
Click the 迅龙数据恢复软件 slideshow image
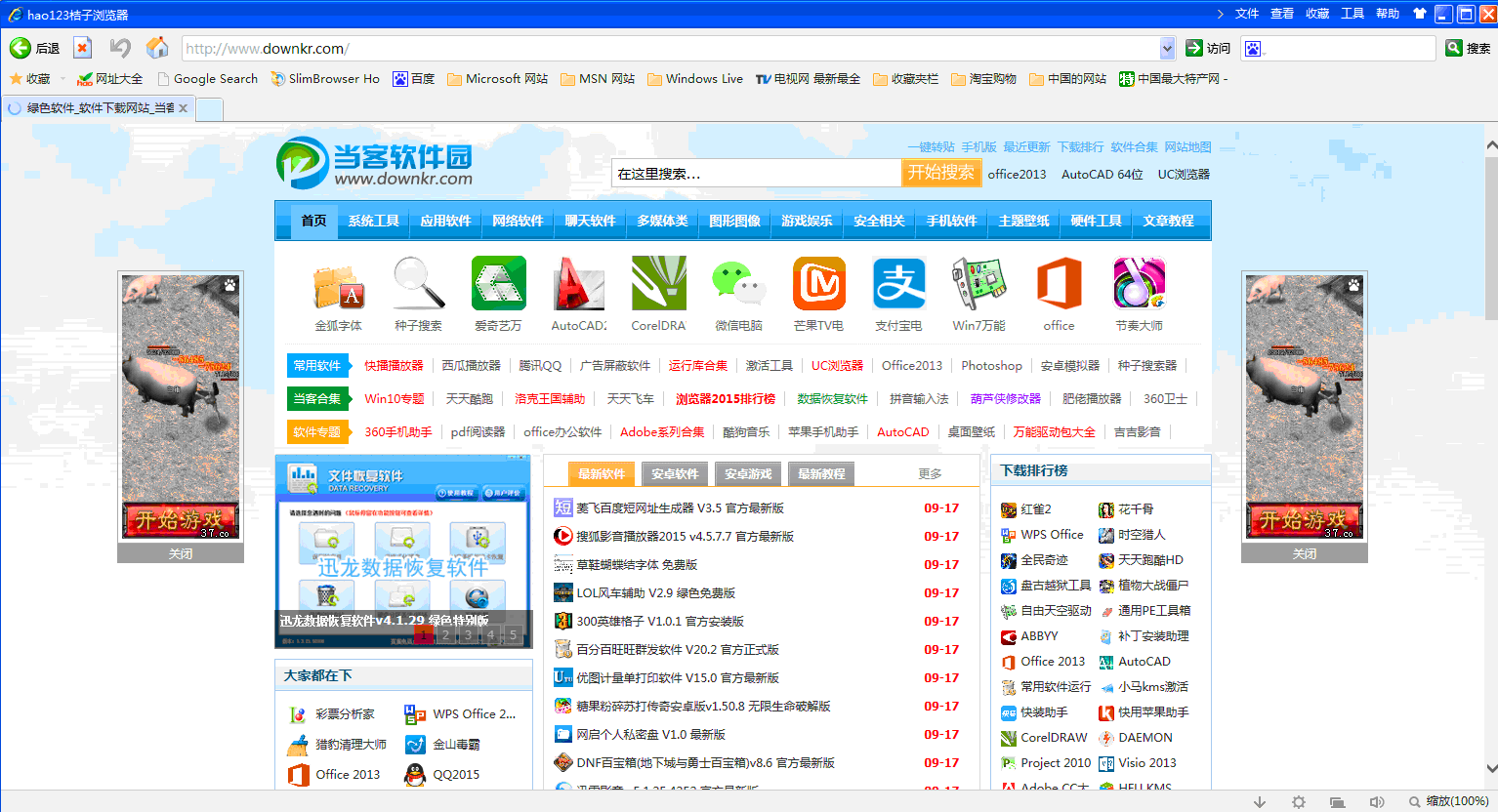[403, 551]
